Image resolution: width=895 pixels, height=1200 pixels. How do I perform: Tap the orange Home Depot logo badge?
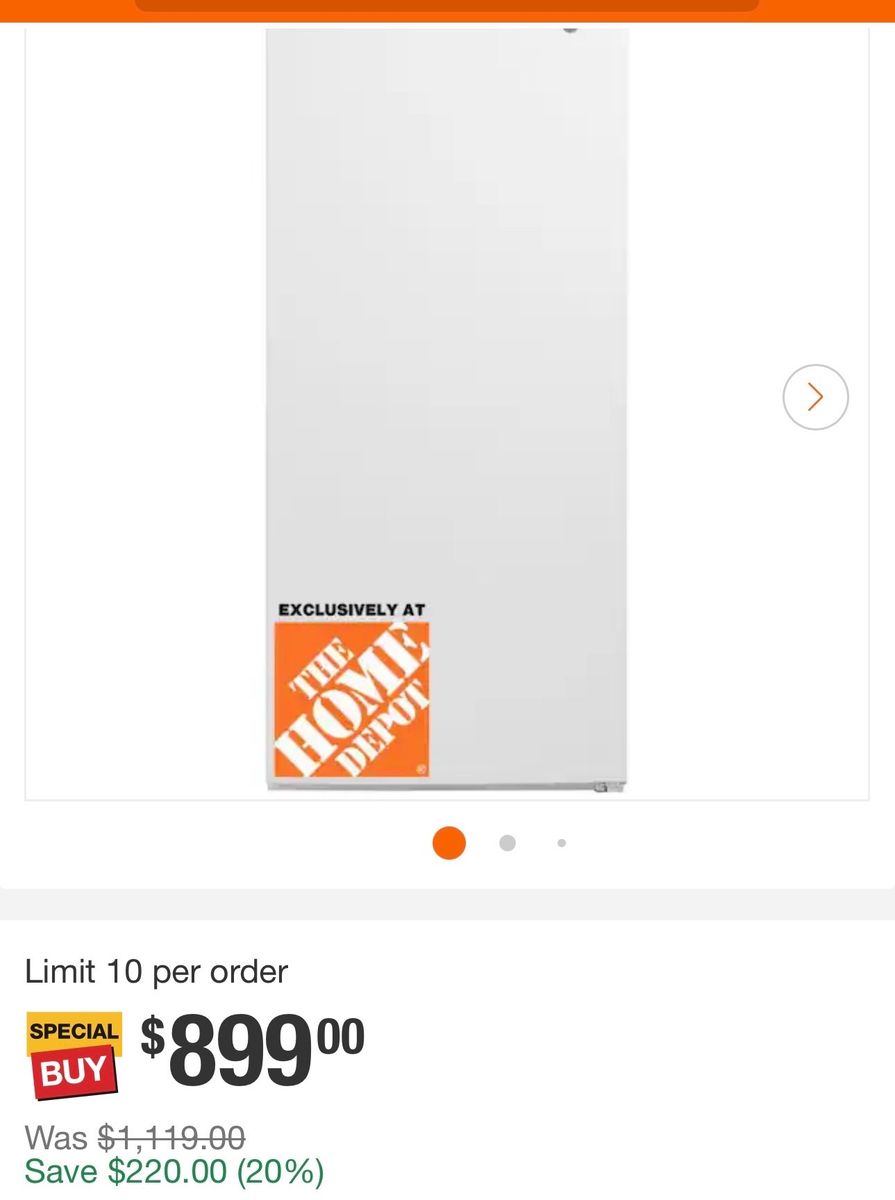(352, 700)
